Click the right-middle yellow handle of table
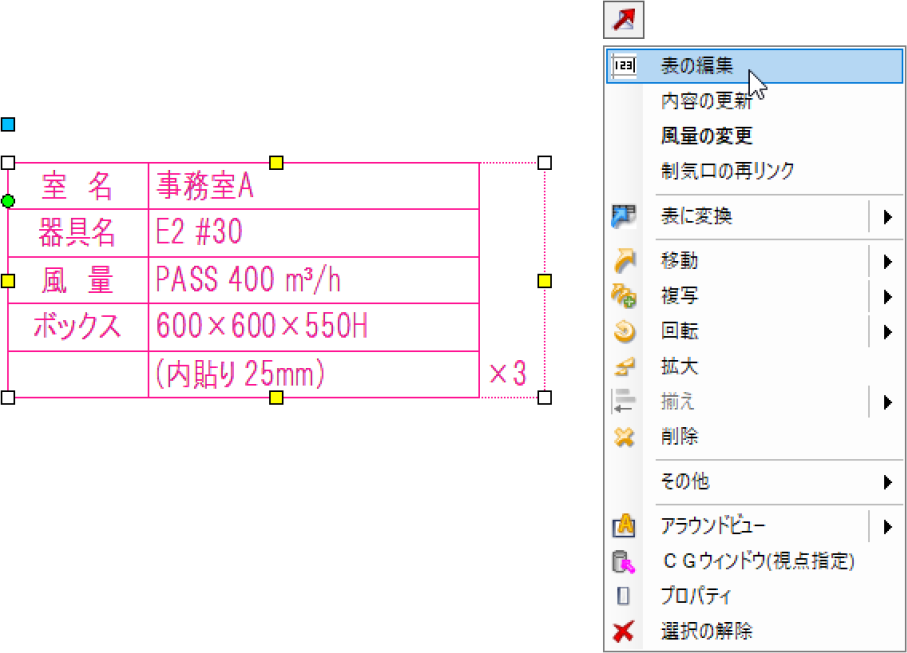907x653 pixels. (544, 281)
